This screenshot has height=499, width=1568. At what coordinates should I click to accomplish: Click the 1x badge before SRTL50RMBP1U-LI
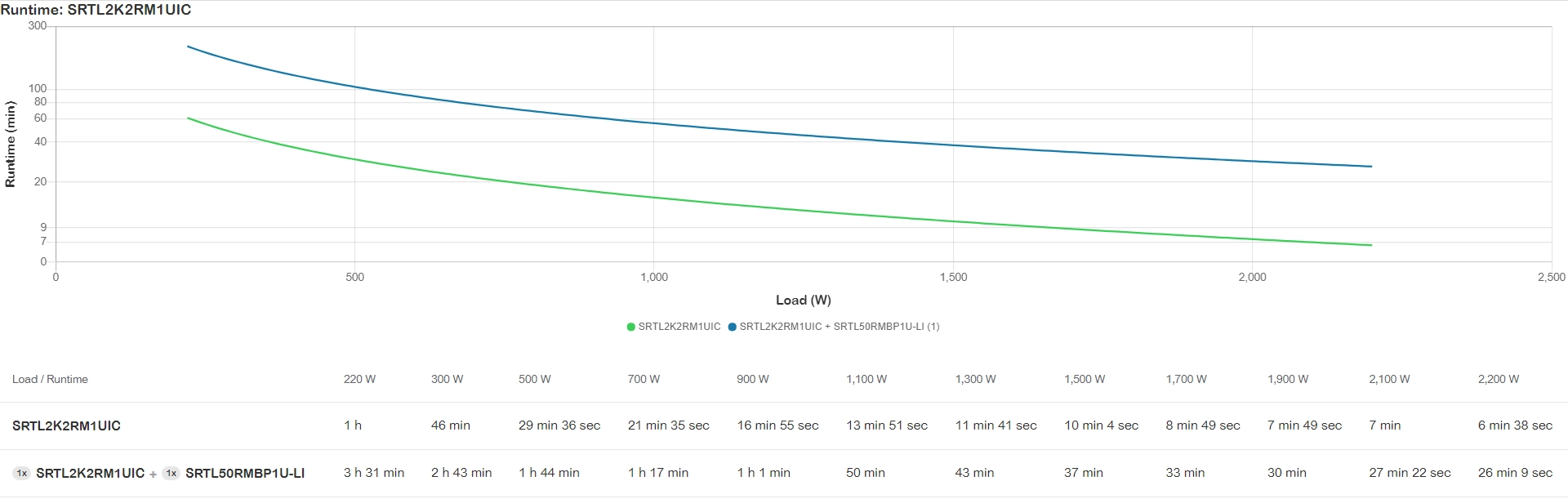171,473
